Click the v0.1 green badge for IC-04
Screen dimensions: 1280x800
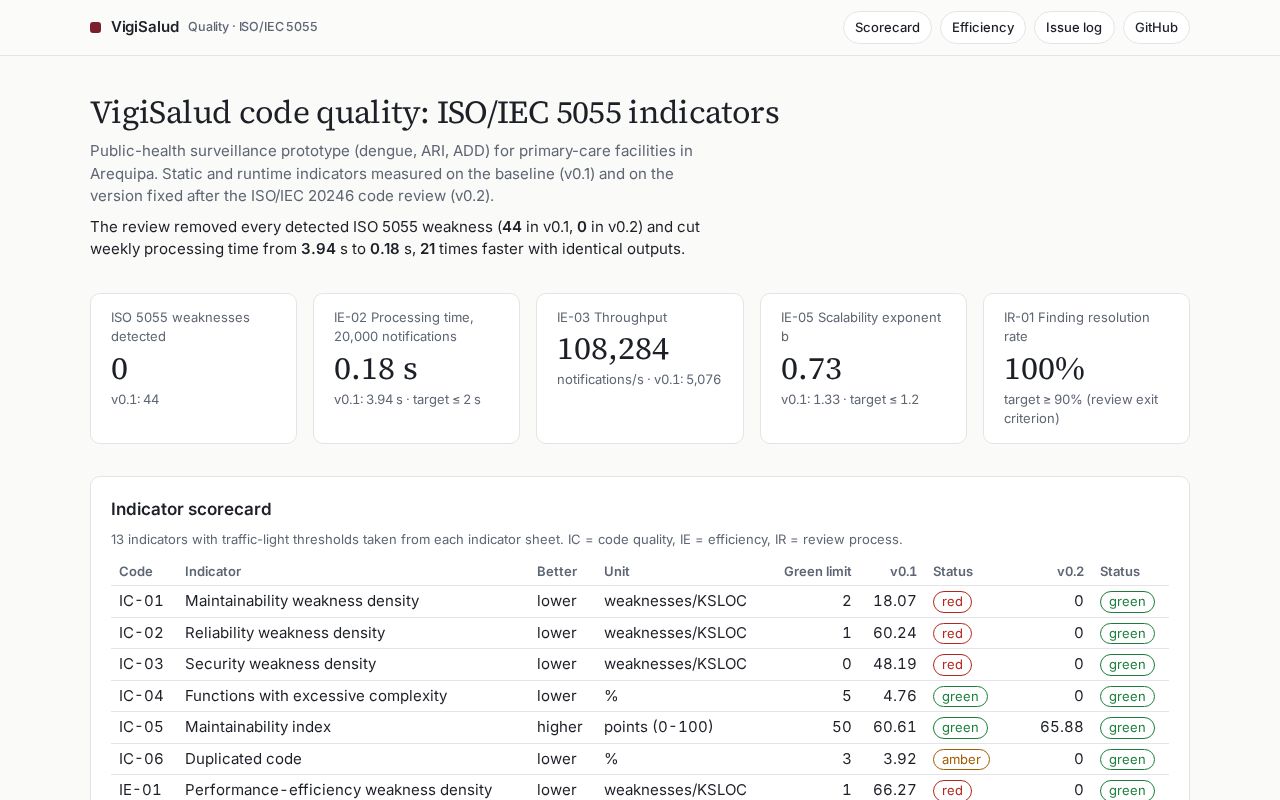pyautogui.click(x=960, y=696)
